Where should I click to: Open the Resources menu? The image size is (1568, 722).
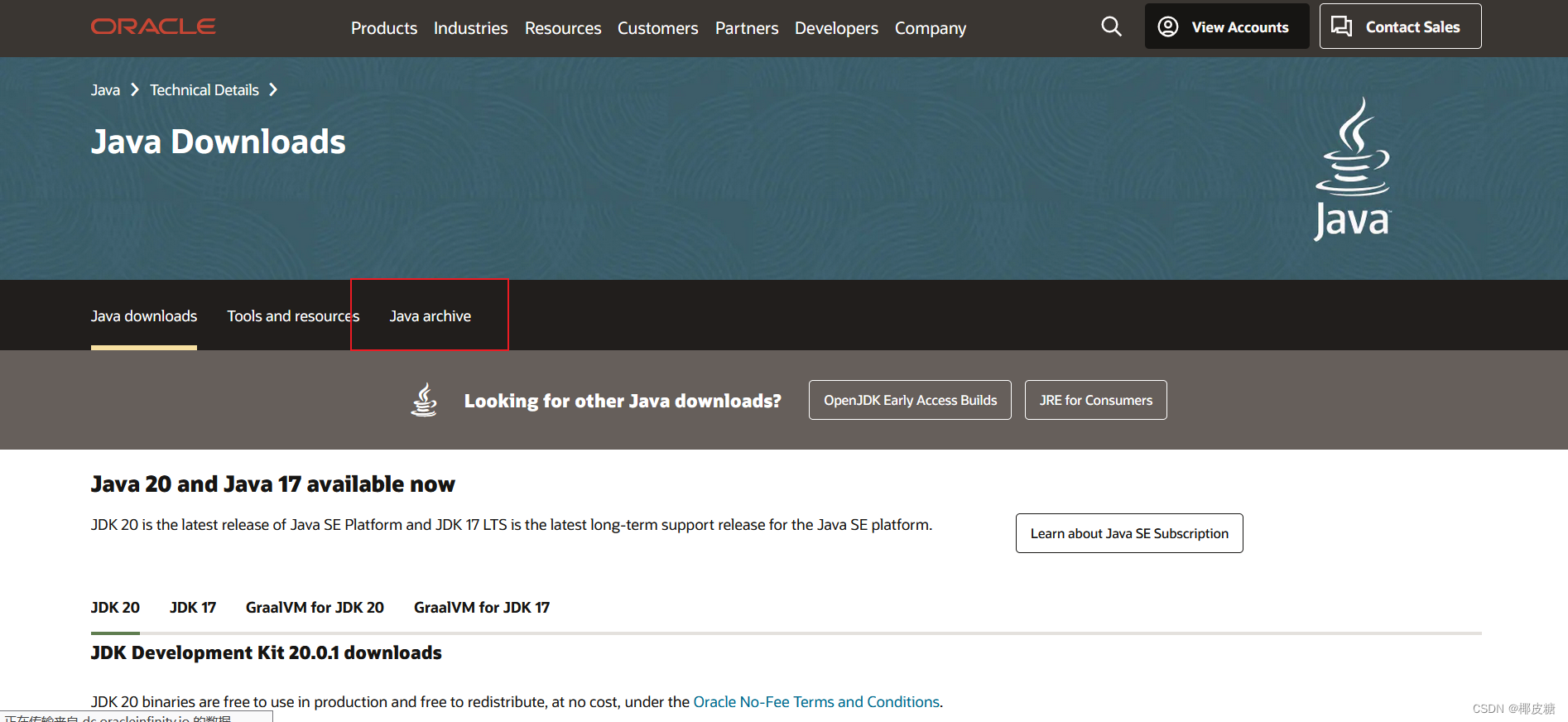[x=563, y=28]
